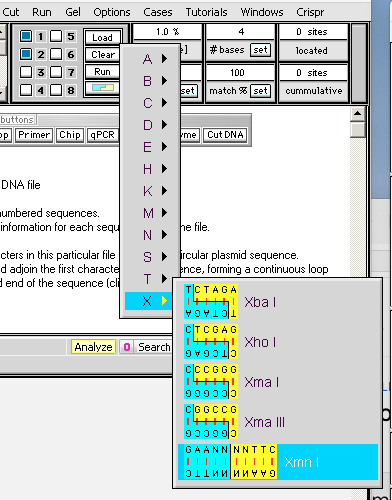
Task: Click the Analyze highlighted button
Action: (93, 347)
